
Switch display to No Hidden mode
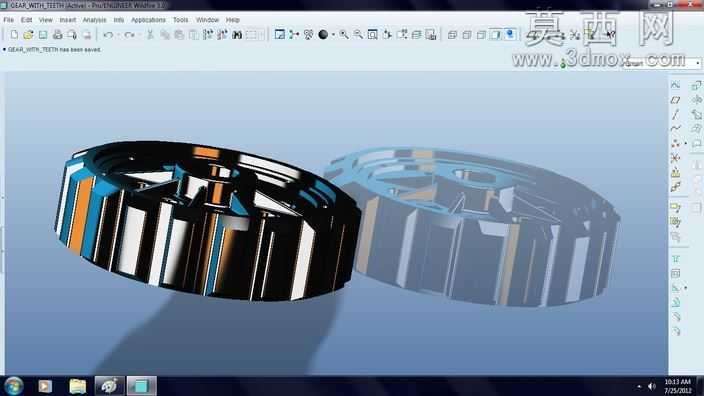tap(481, 35)
